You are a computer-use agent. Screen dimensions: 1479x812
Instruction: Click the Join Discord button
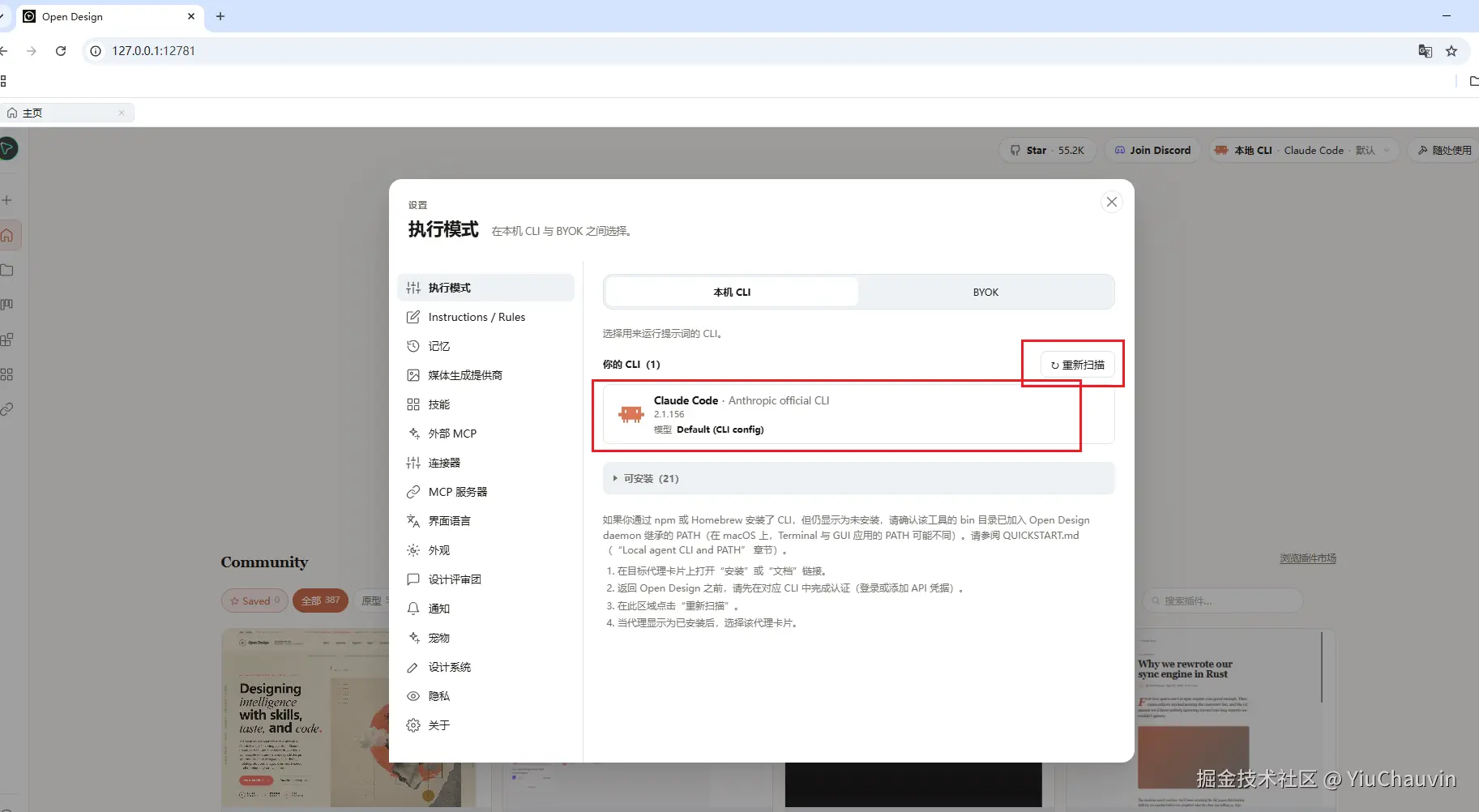pyautogui.click(x=1152, y=150)
